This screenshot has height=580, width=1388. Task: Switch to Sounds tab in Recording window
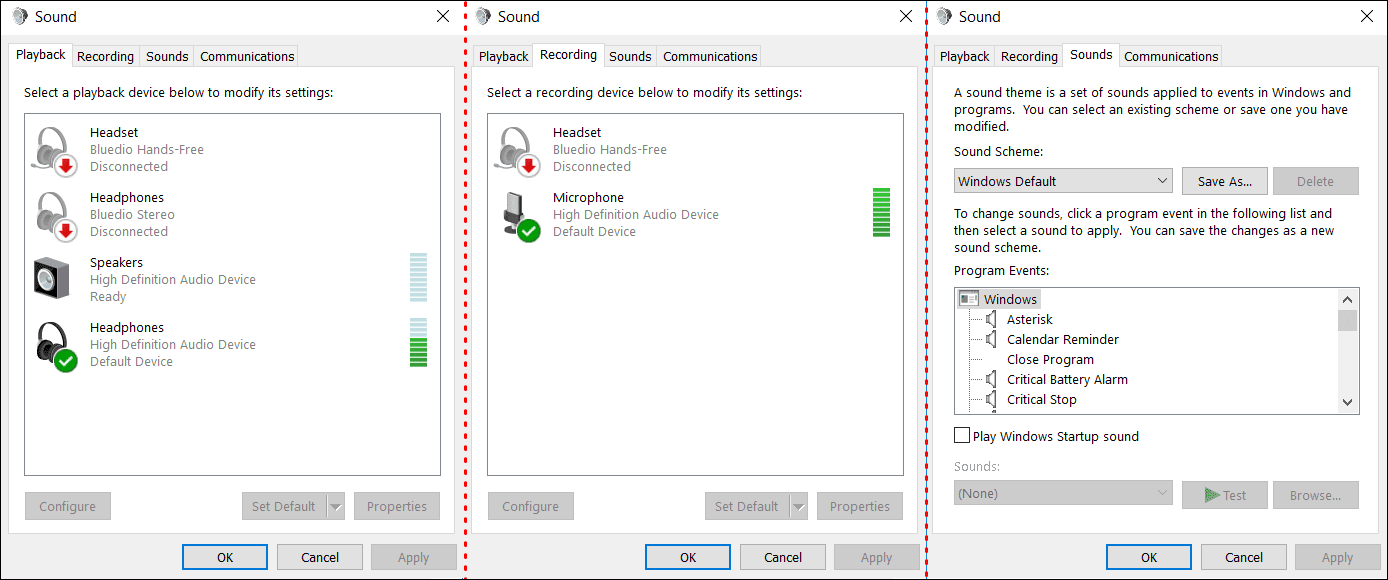pyautogui.click(x=630, y=56)
